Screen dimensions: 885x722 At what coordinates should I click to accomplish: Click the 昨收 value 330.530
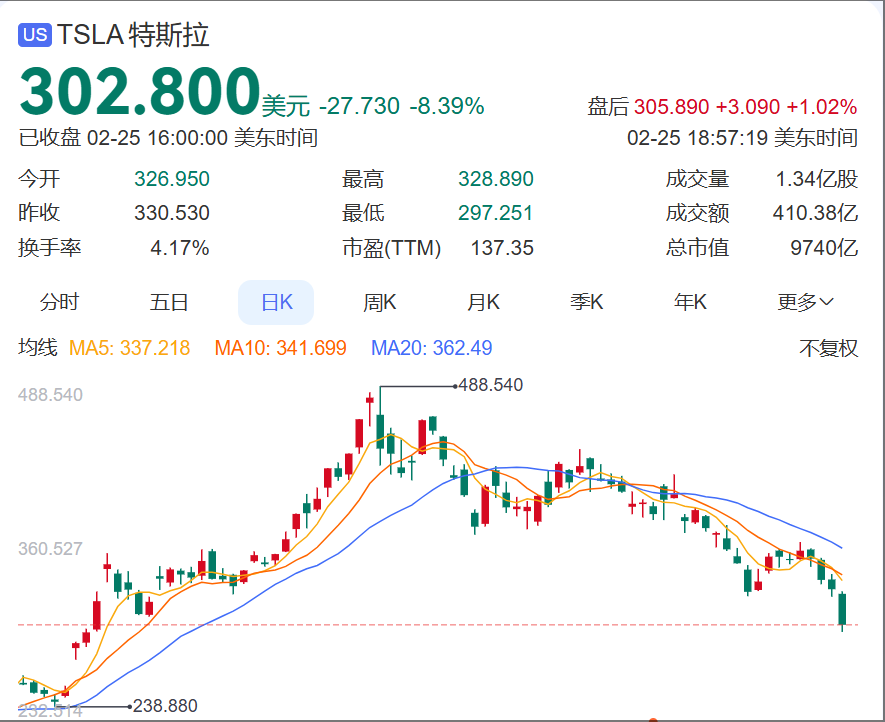(172, 213)
